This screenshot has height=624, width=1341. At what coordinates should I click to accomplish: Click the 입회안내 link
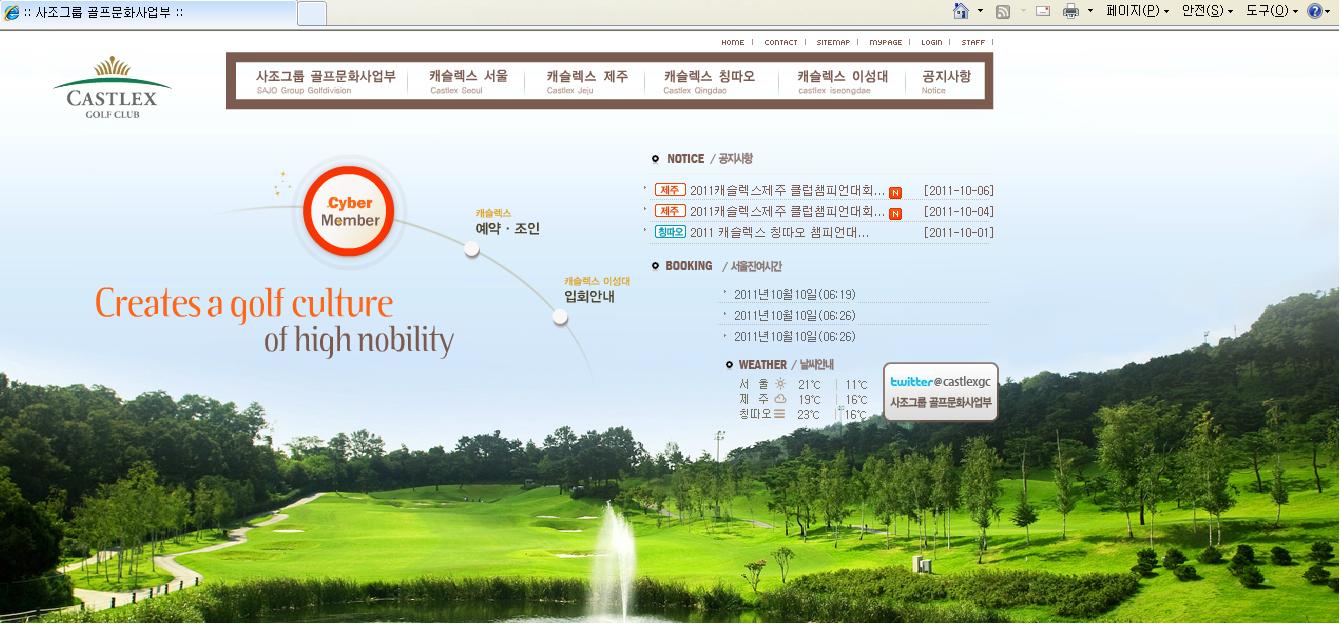tap(590, 296)
